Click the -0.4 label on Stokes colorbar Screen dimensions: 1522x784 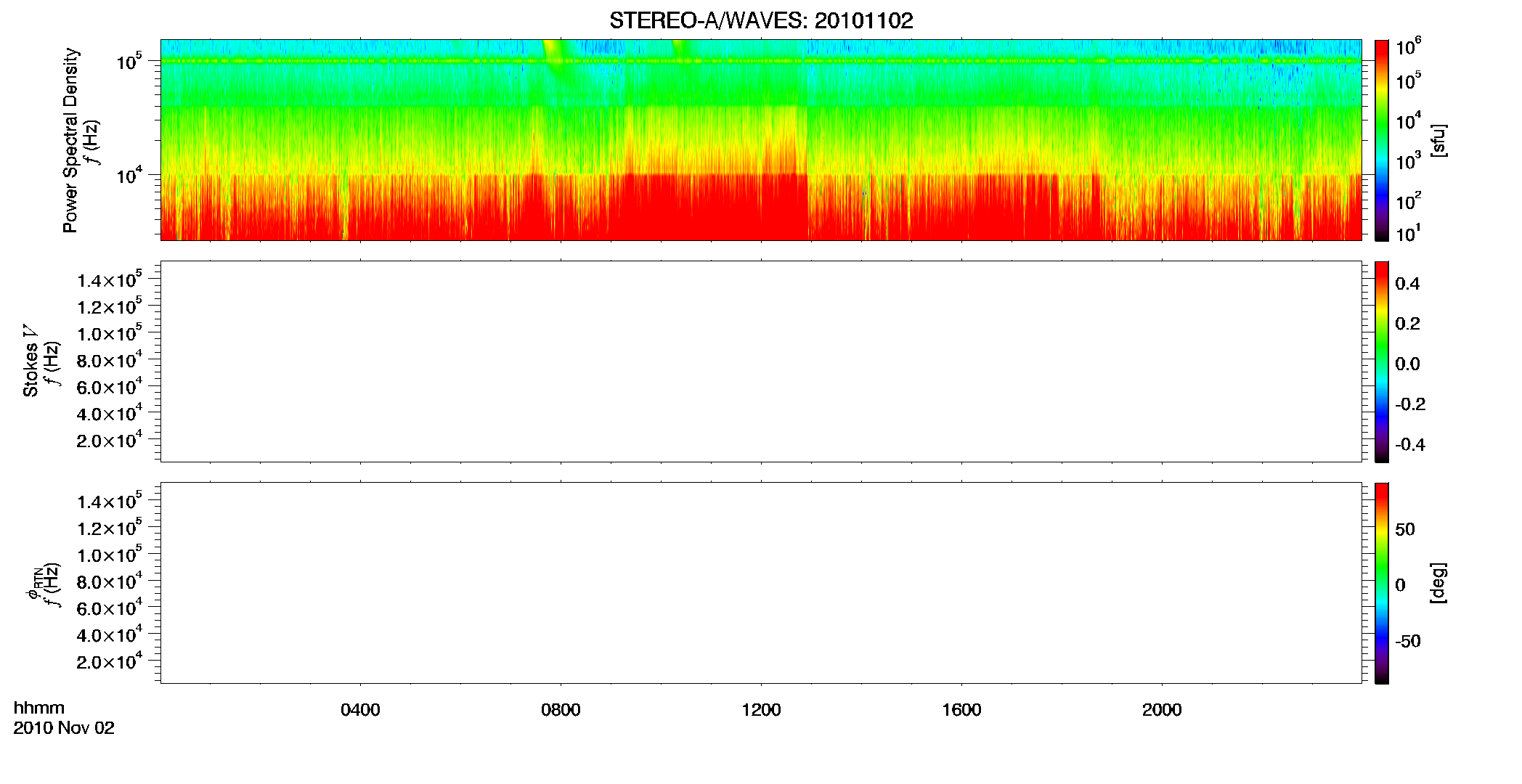click(1410, 445)
